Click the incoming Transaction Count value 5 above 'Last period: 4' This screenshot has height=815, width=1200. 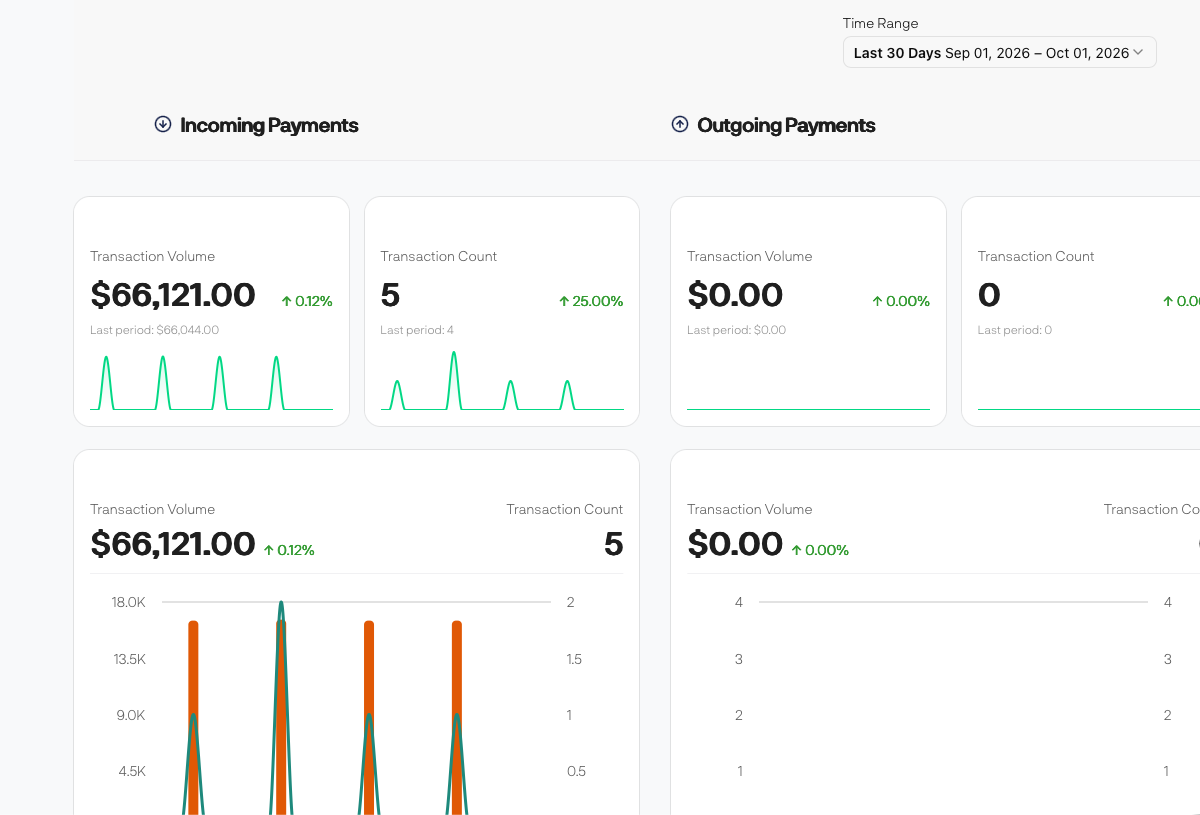390,295
